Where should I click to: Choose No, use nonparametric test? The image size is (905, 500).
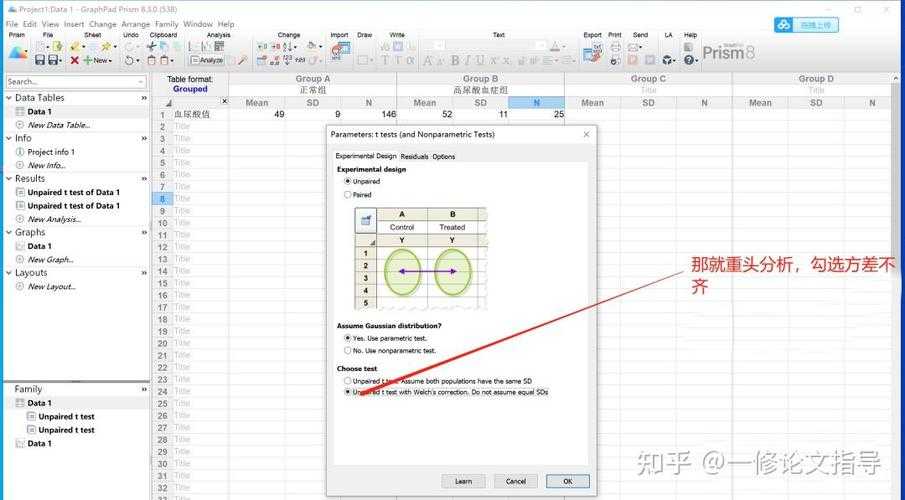click(x=348, y=351)
